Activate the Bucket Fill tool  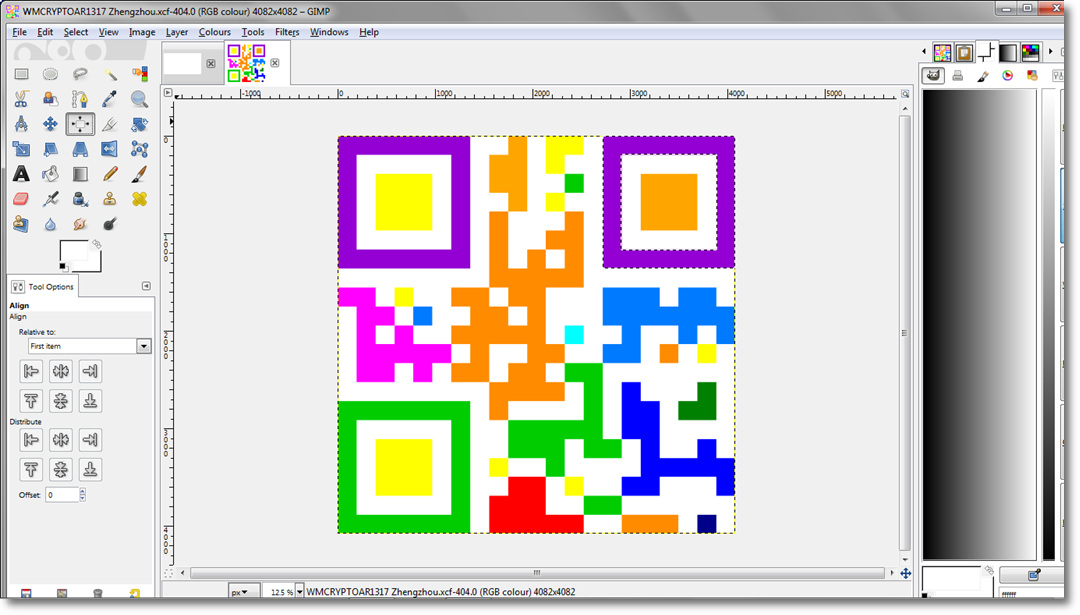click(50, 174)
